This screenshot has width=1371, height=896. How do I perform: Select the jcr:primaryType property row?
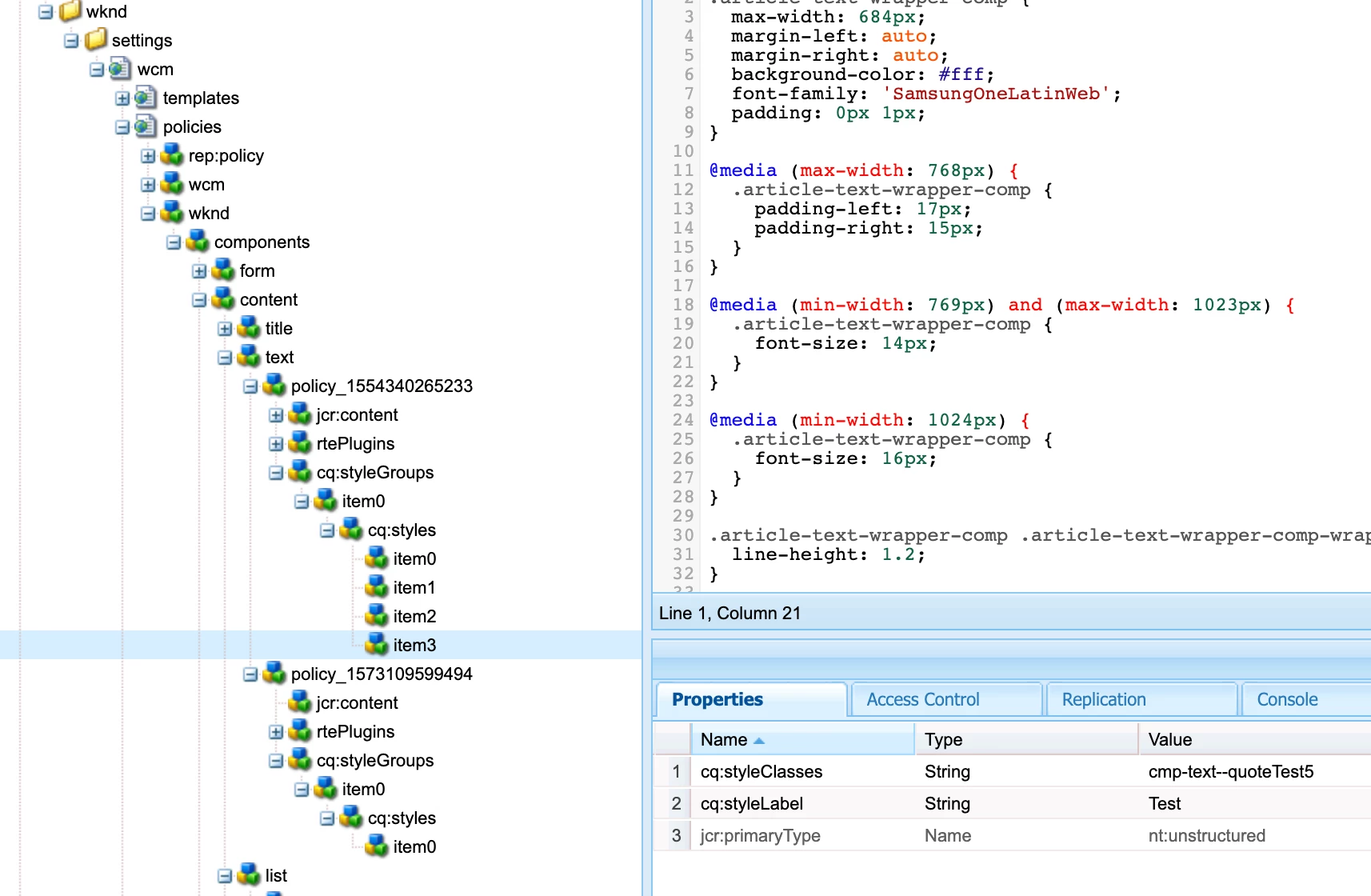point(1012,835)
